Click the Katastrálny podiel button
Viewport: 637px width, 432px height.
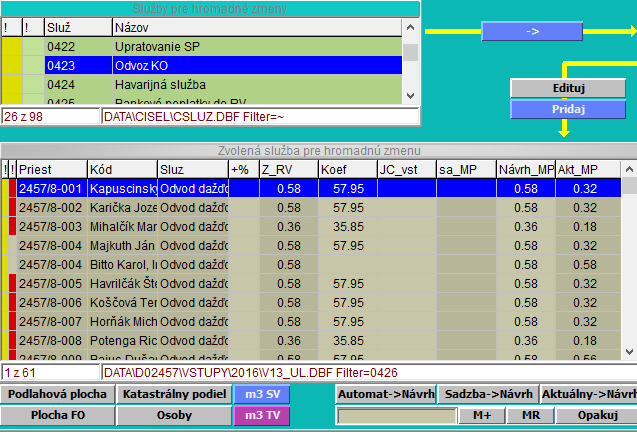(174, 394)
